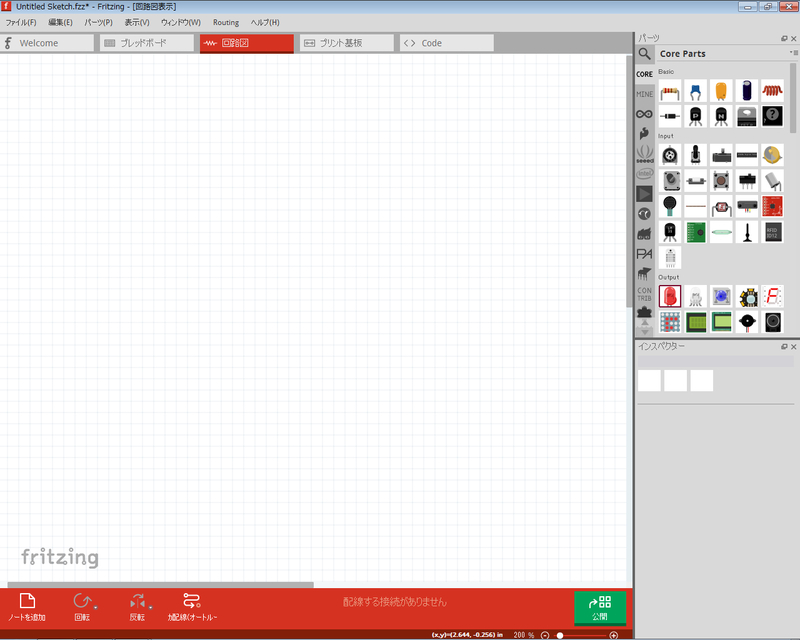
Task: Open the 編集(E) menu
Action: 60,22
